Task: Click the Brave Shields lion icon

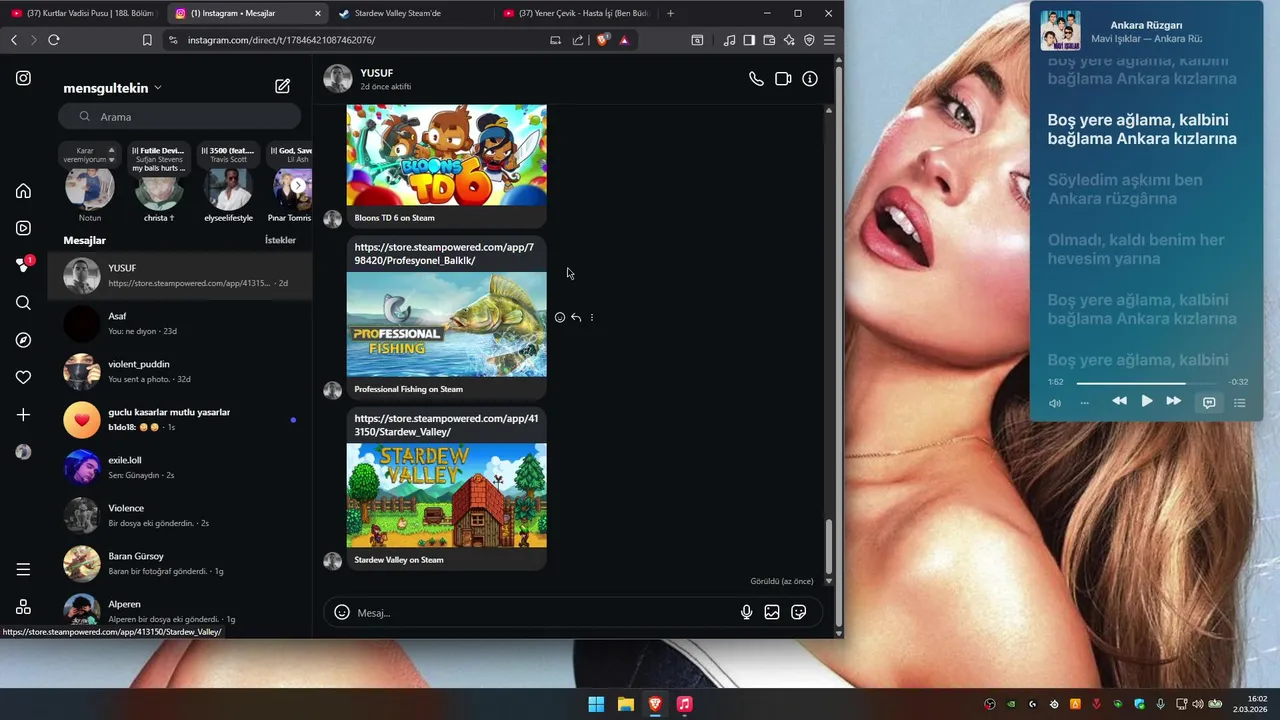Action: click(x=603, y=40)
